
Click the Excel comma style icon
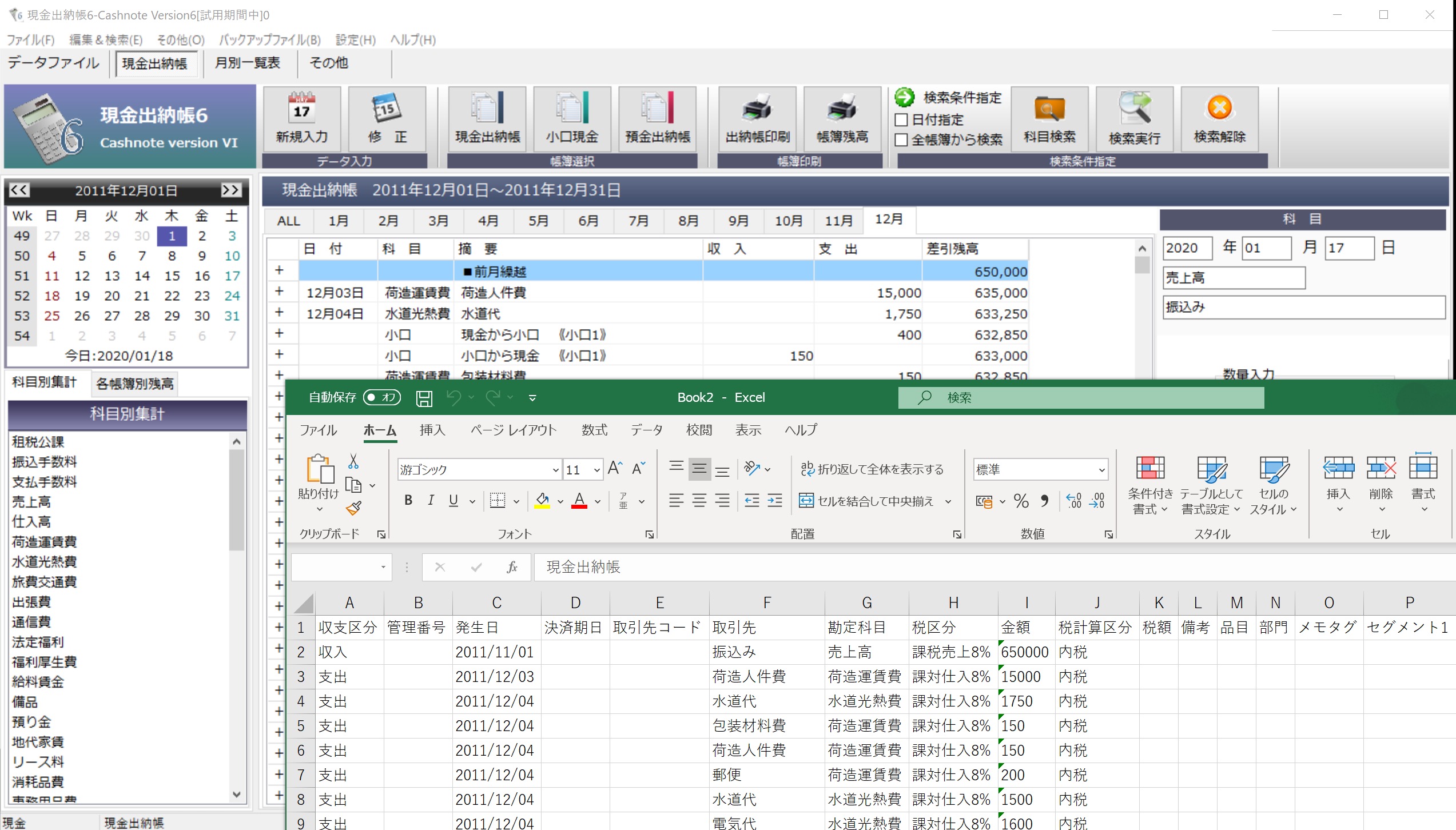pos(1045,501)
